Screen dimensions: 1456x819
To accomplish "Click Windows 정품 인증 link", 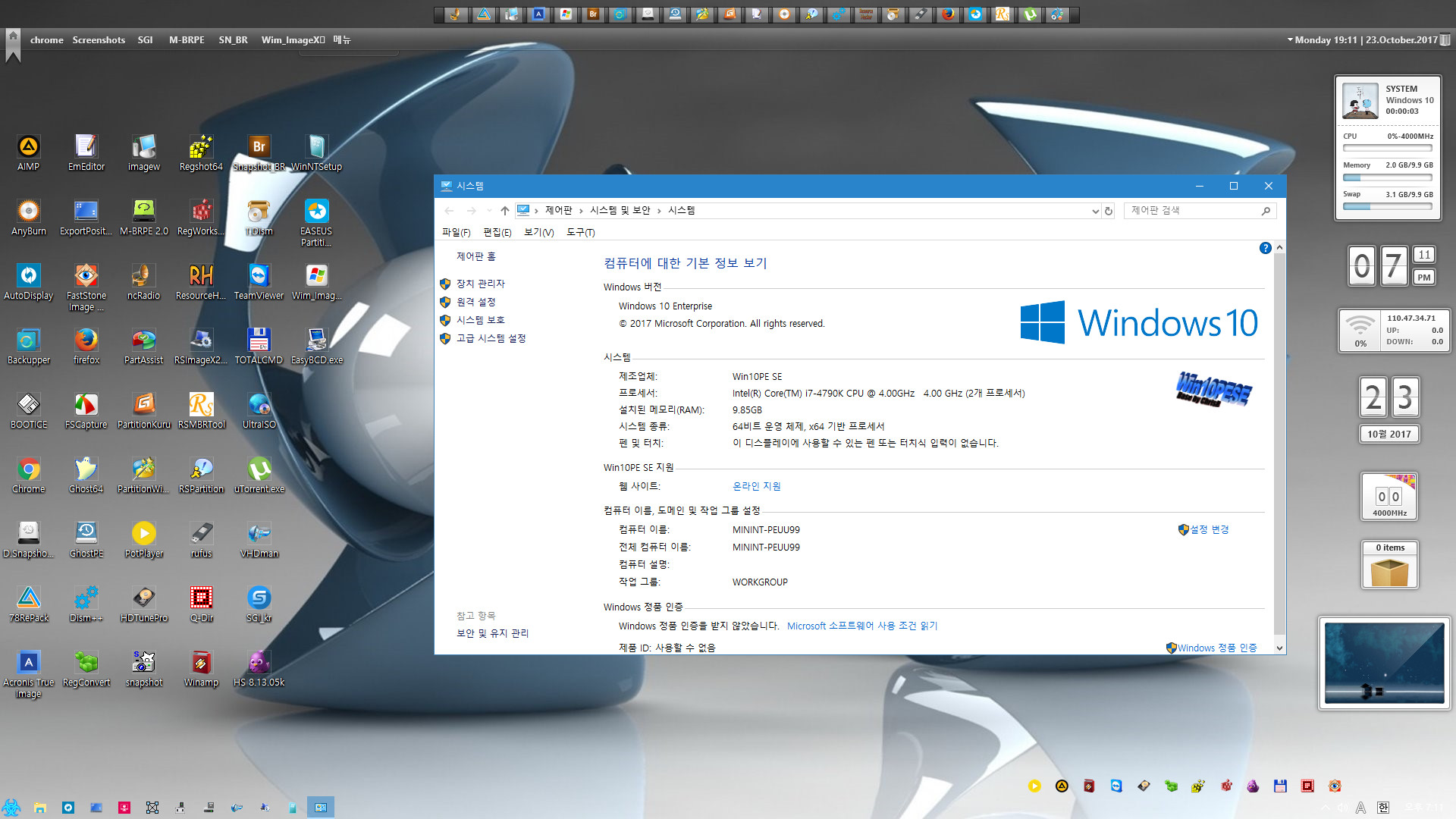I will [1217, 648].
